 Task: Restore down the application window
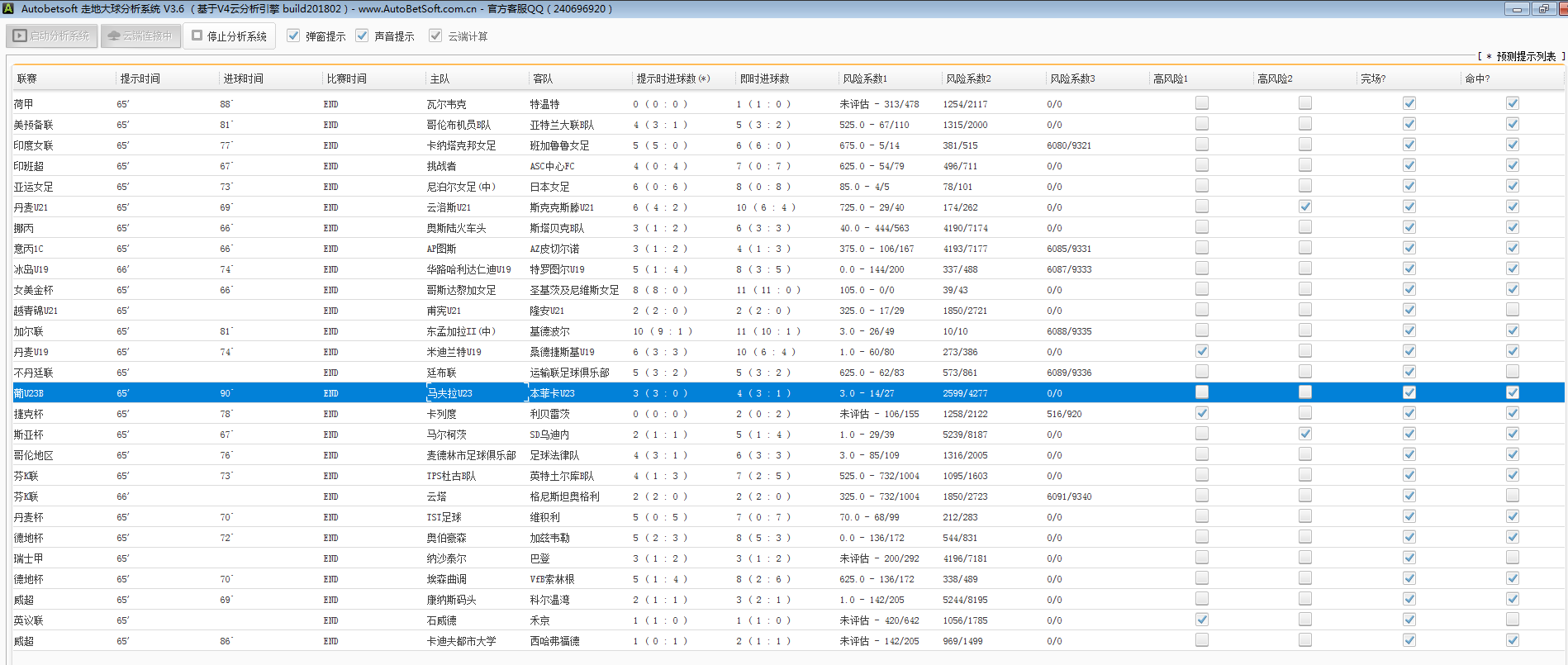[x=1543, y=9]
